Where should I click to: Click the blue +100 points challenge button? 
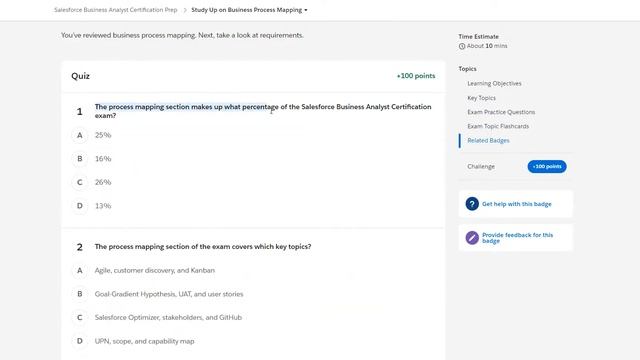pos(547,167)
